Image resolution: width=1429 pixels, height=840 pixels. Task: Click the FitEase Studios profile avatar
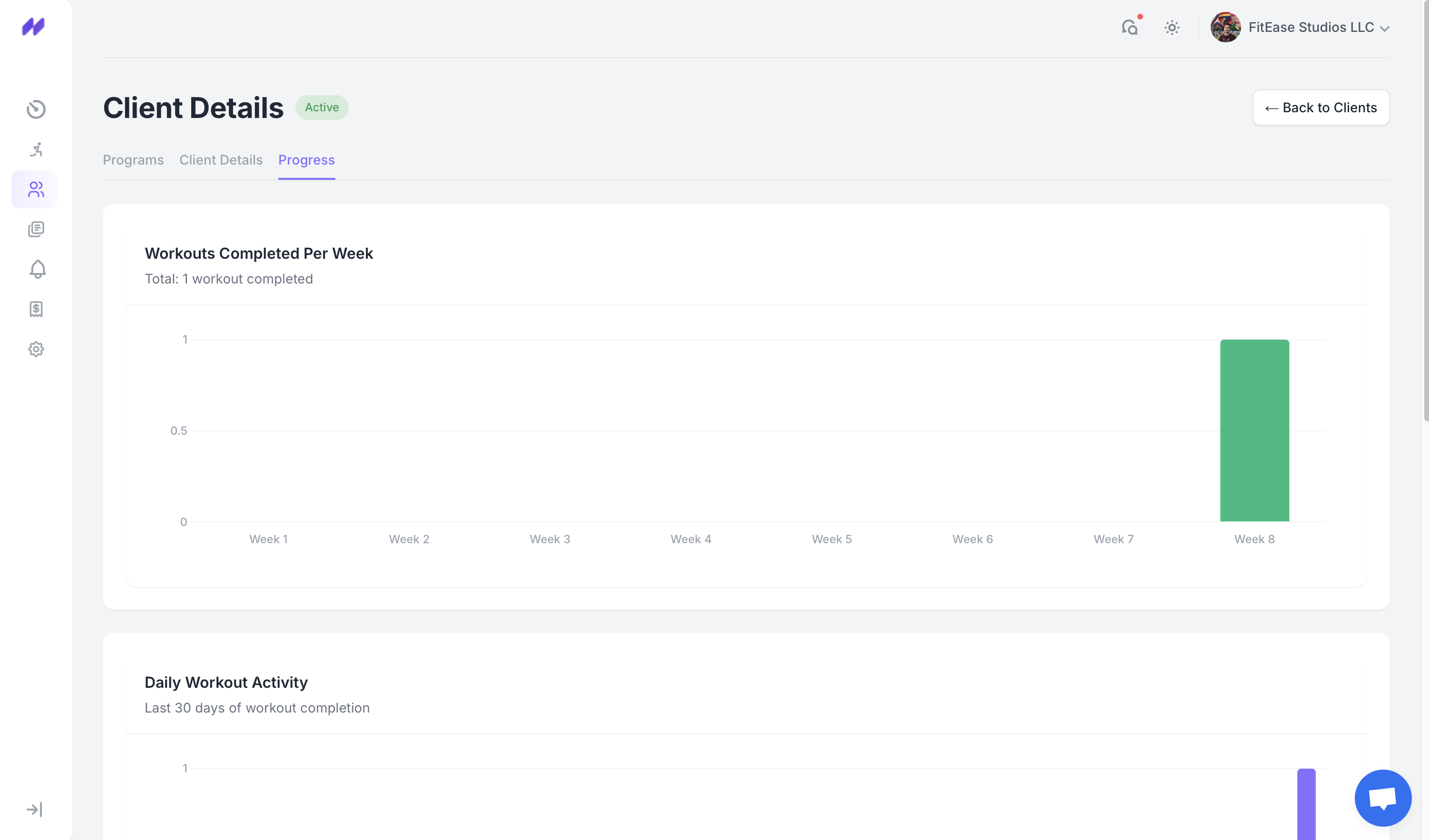[x=1225, y=27]
